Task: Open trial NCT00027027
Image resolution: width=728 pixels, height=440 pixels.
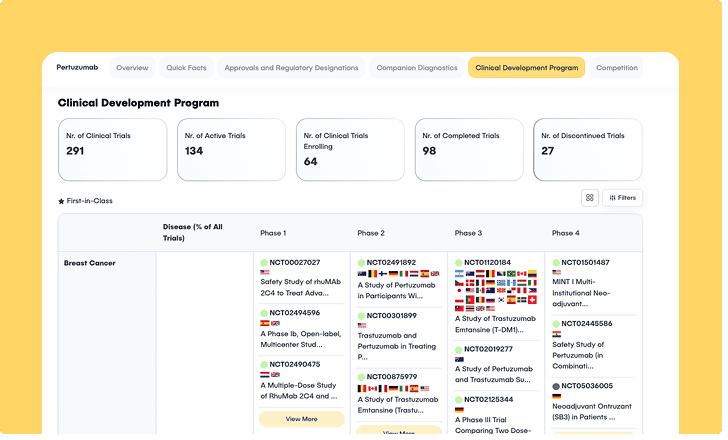Action: pos(295,263)
